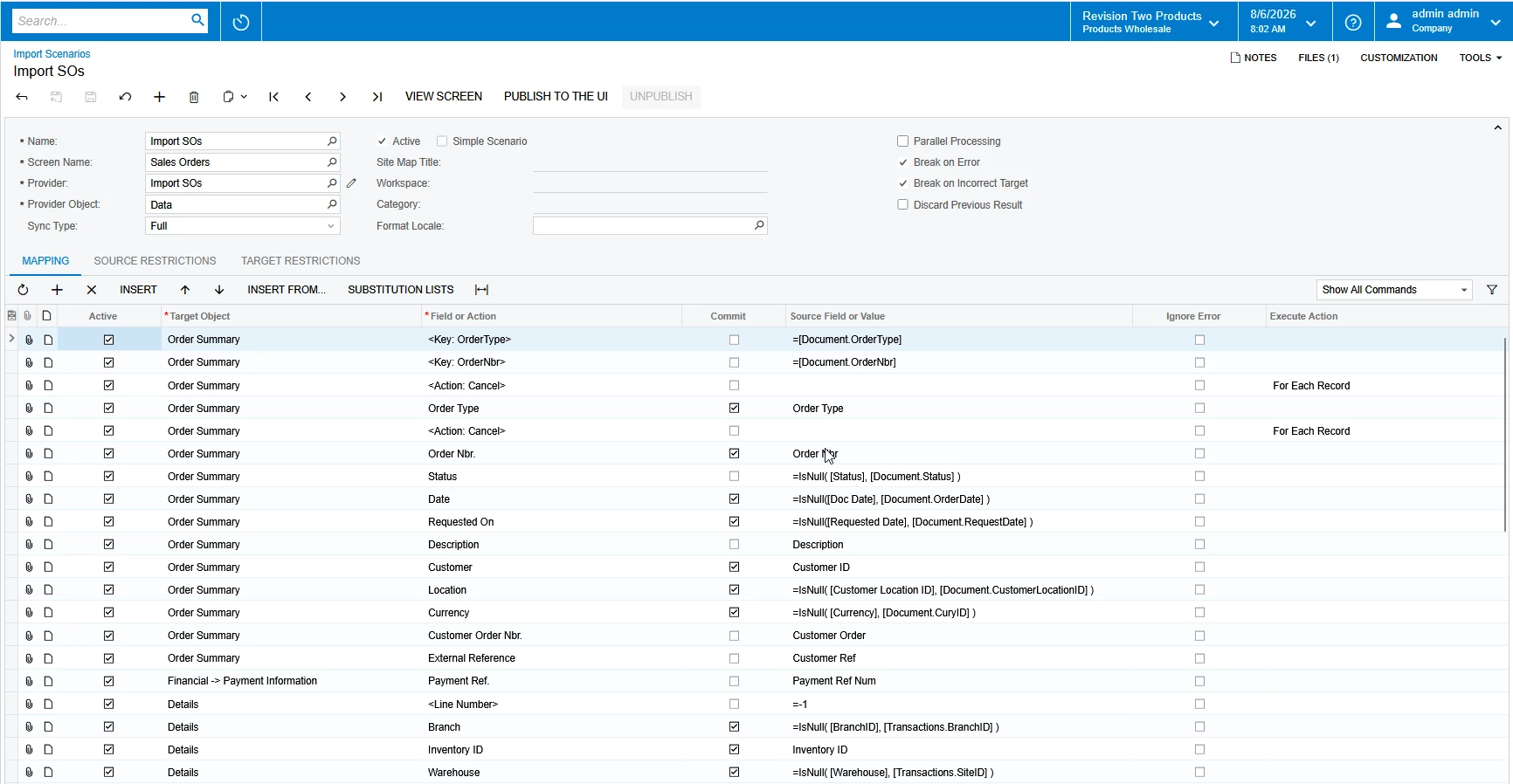Open the Import Scenarios breadcrumb link
Viewport: 1513px width, 784px height.
52,54
